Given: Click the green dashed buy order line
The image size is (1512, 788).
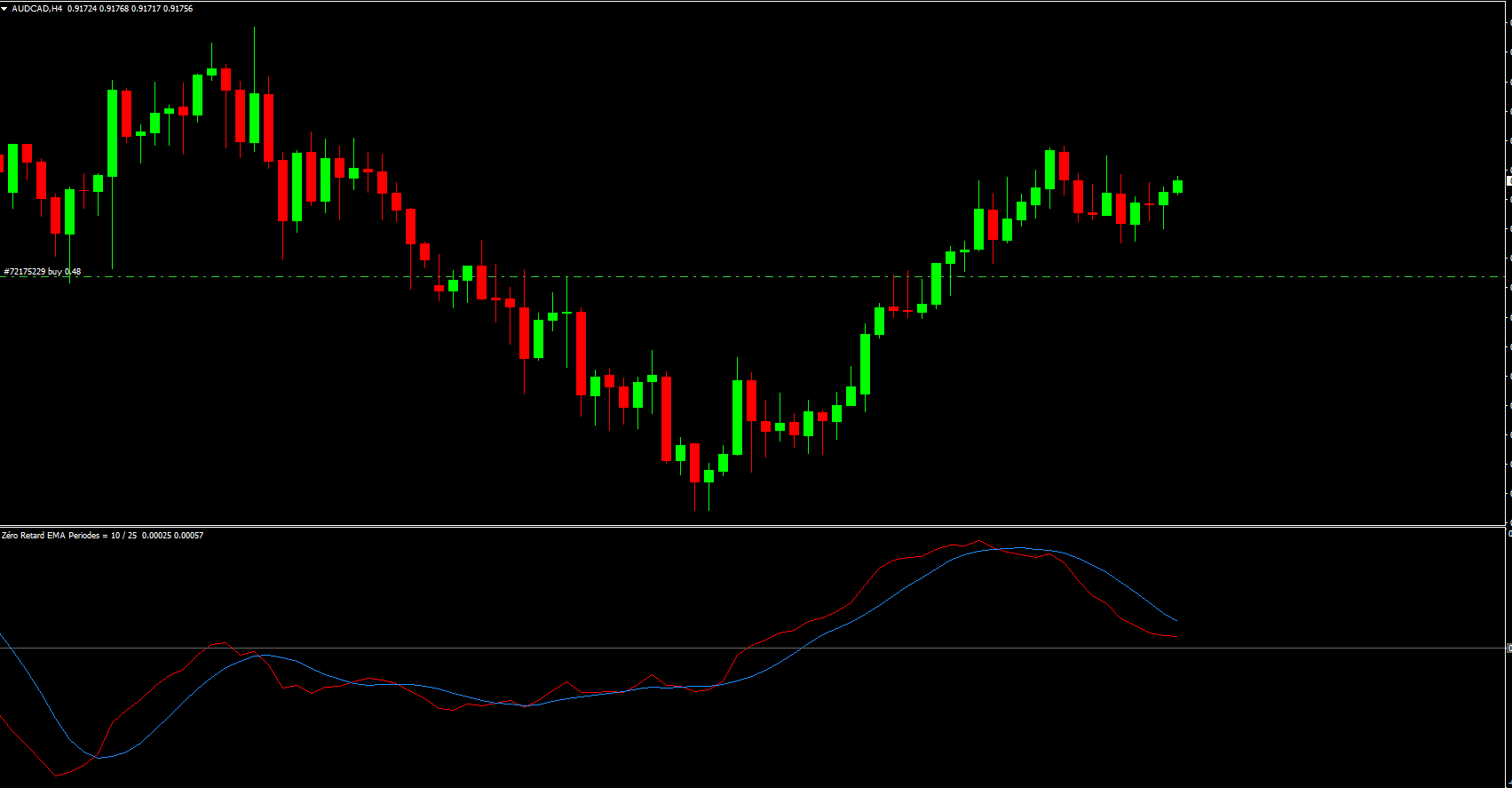Looking at the screenshot, I should 710,277.
